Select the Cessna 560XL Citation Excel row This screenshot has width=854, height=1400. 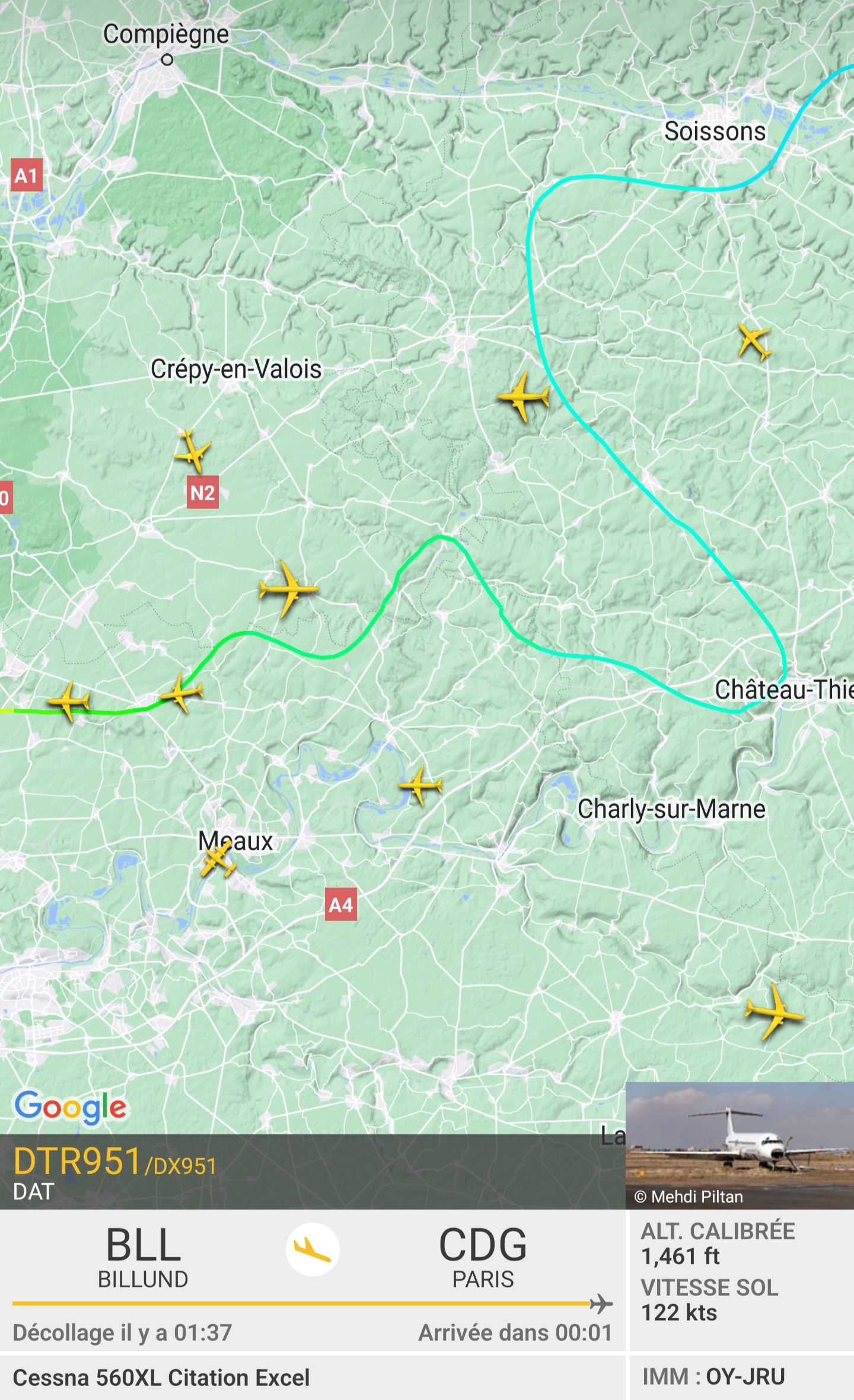(313, 1377)
